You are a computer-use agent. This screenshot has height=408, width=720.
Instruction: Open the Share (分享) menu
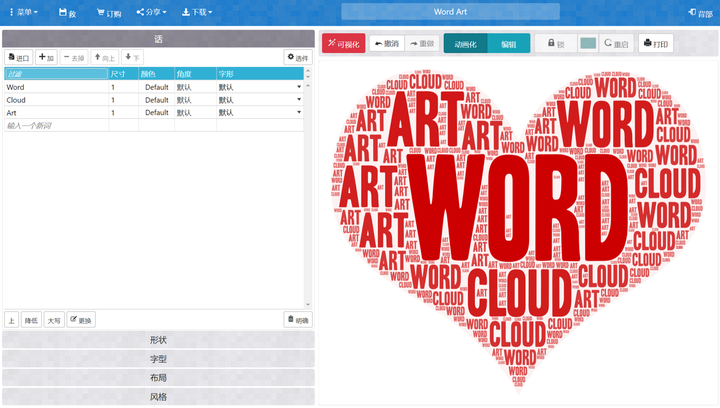tap(152, 12)
